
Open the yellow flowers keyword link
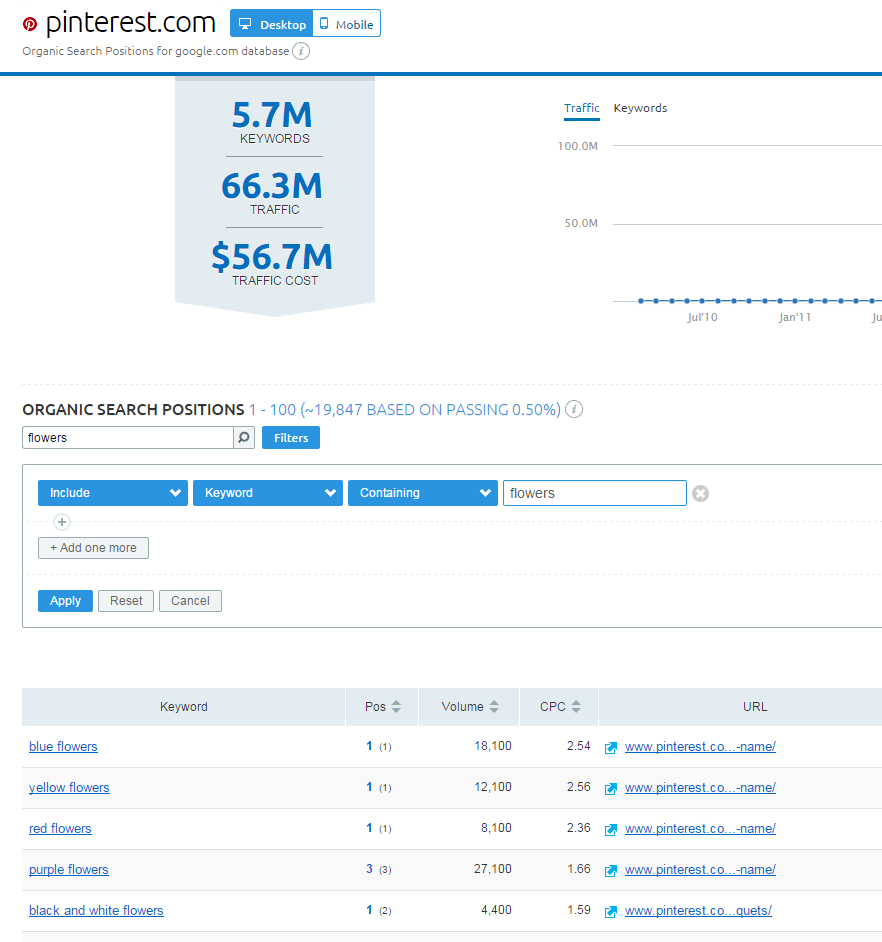tap(69, 788)
